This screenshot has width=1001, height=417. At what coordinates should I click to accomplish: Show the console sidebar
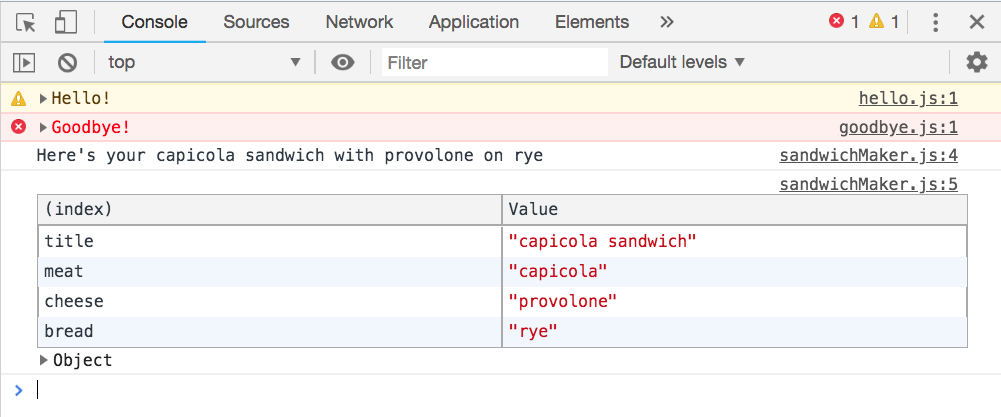(x=24, y=62)
